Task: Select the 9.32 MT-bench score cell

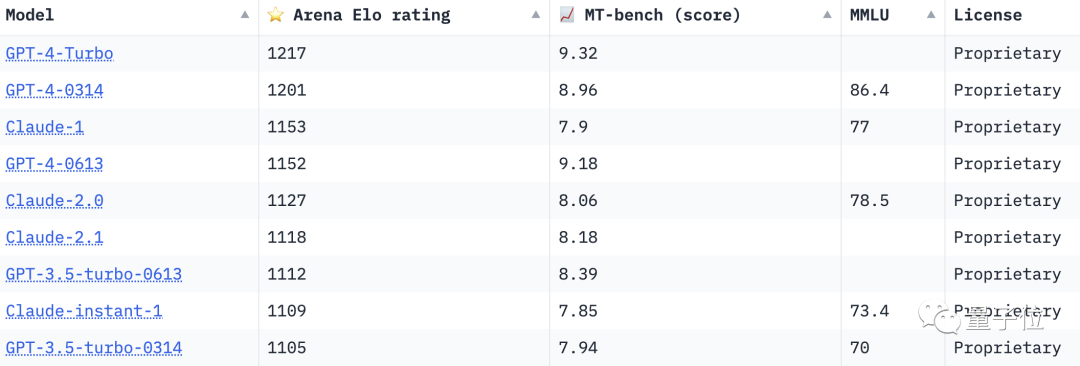Action: (x=696, y=54)
